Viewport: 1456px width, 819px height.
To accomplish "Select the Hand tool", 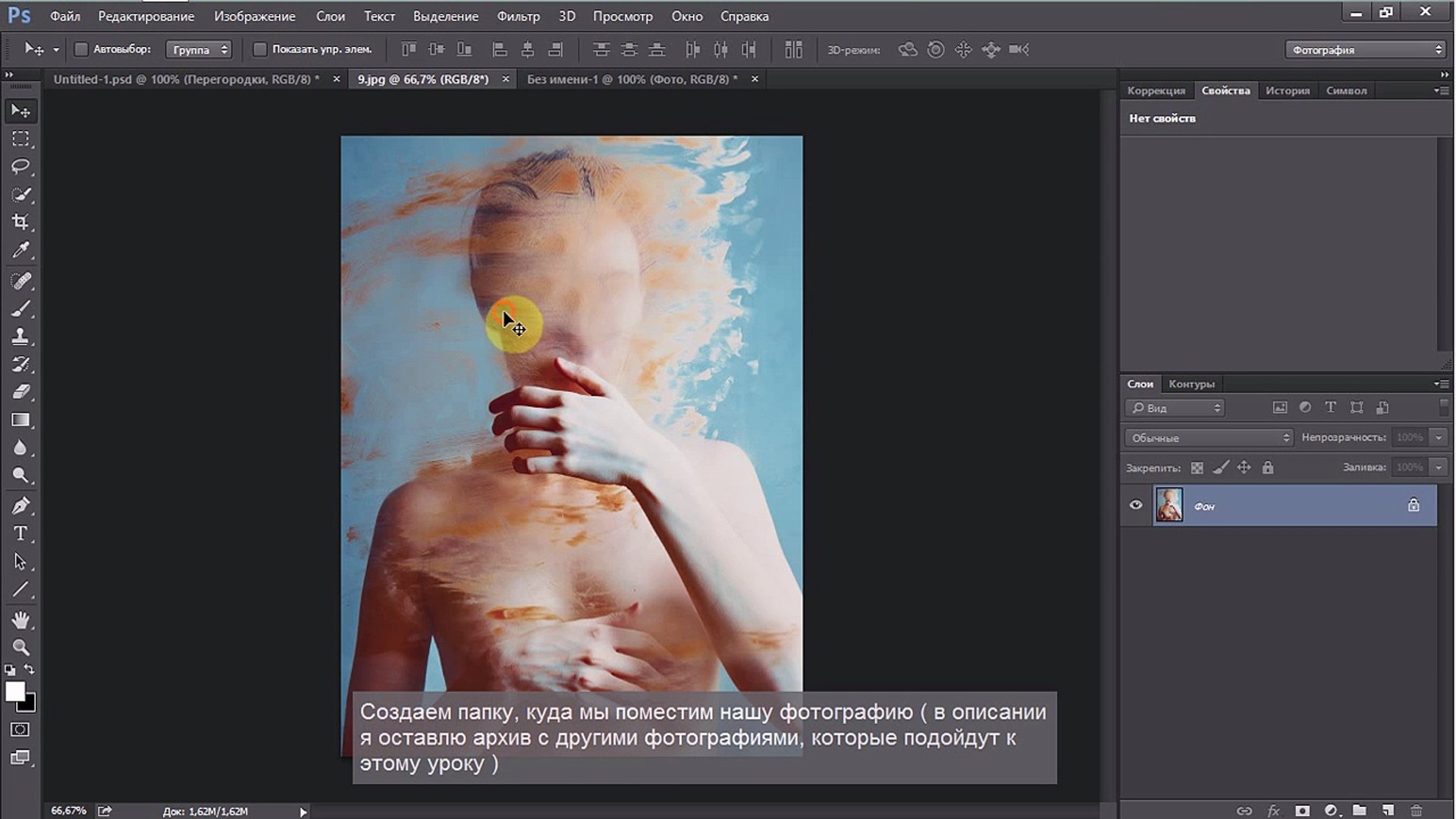I will 20,620.
